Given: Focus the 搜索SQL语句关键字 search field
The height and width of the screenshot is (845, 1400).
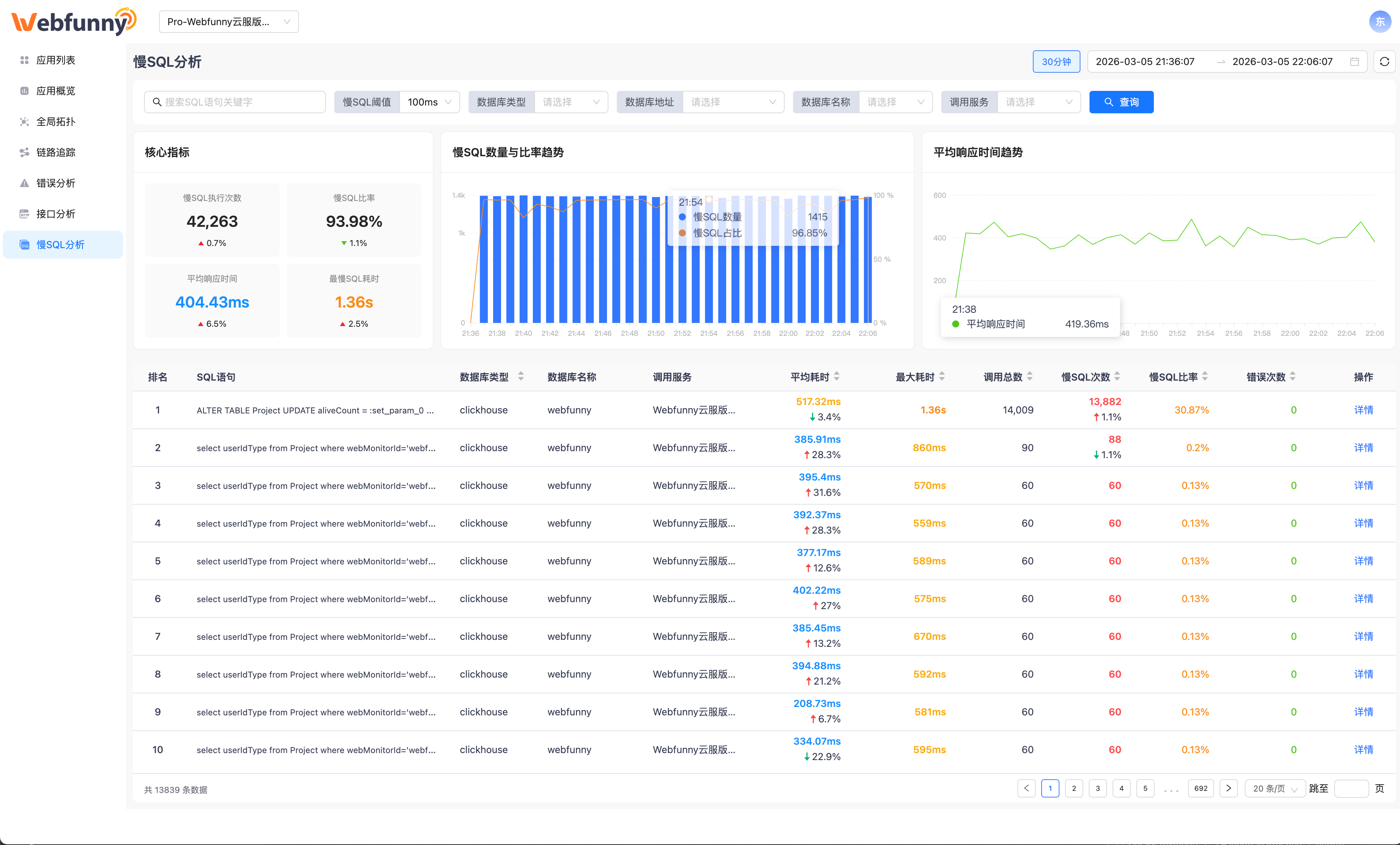Looking at the screenshot, I should pyautogui.click(x=235, y=102).
